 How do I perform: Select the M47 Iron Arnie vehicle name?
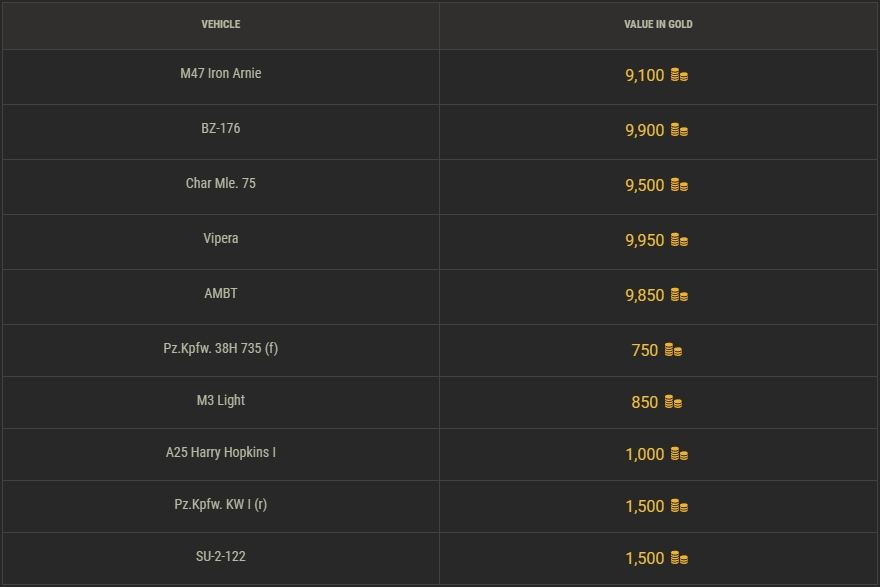coord(220,74)
